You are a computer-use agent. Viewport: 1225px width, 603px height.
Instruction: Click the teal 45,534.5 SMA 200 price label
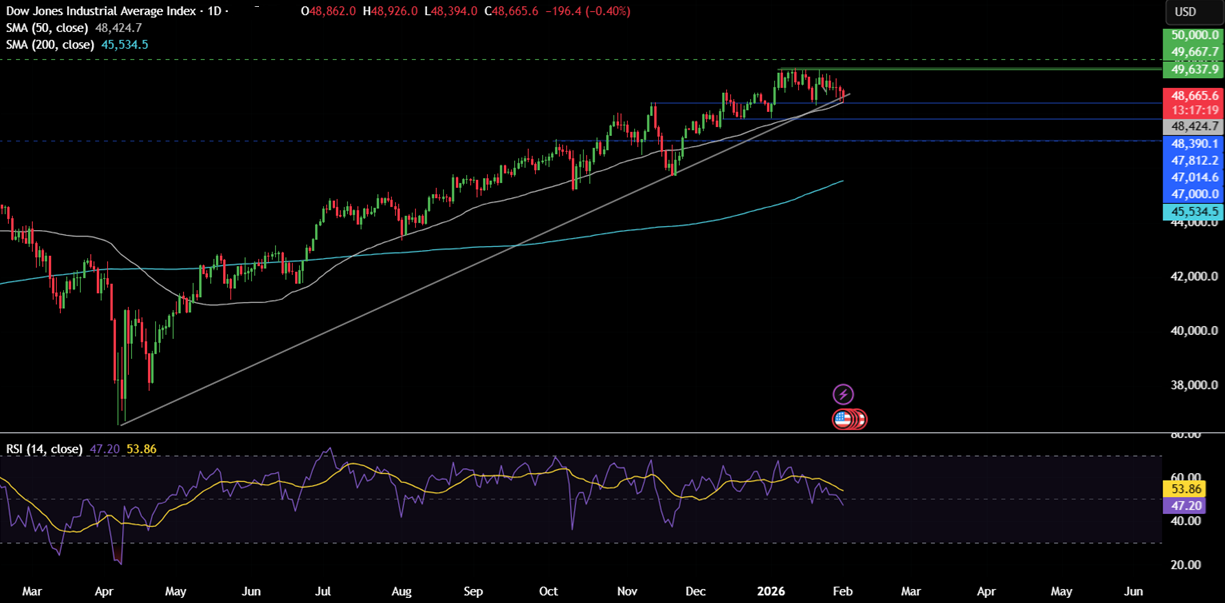[x=1192, y=211]
